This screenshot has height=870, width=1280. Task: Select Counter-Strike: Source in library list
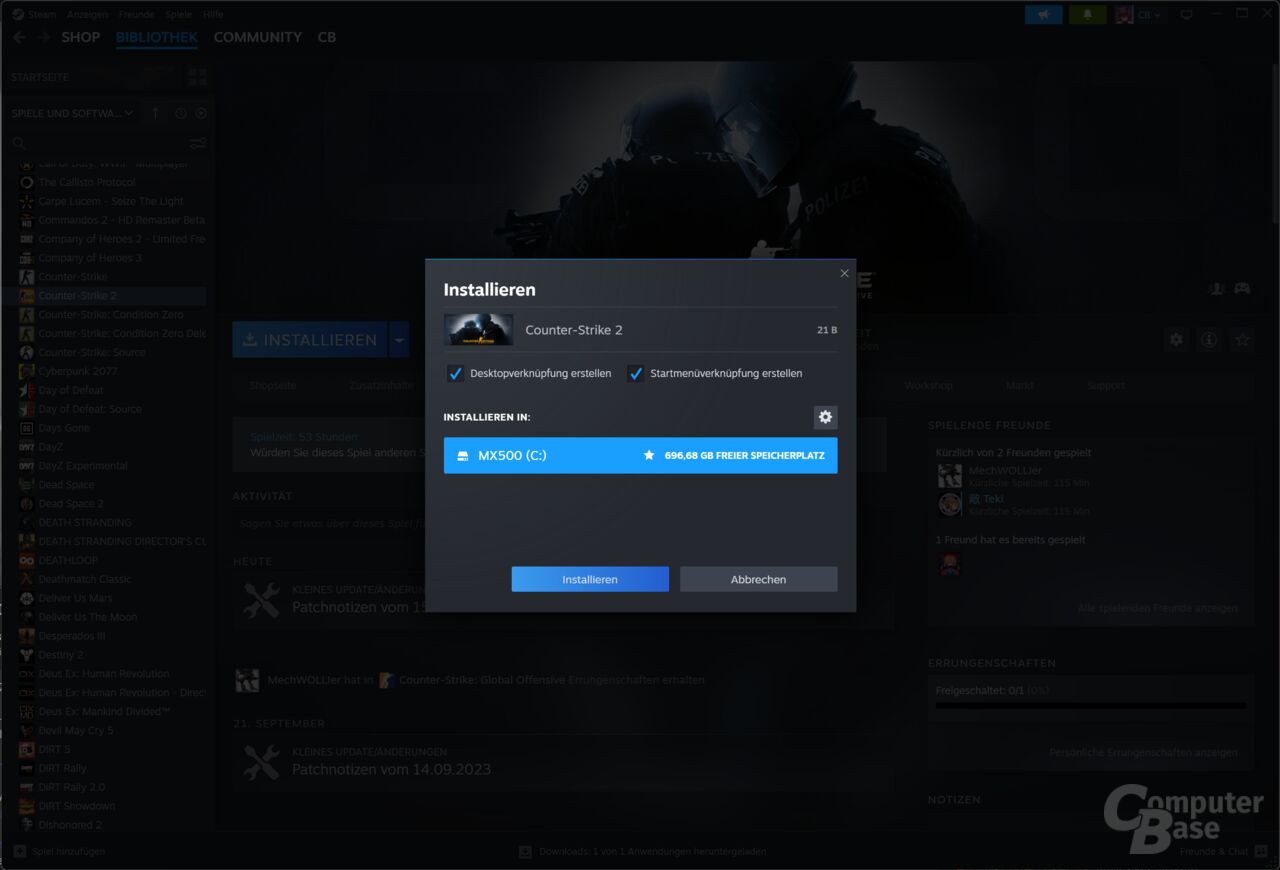tap(92, 352)
